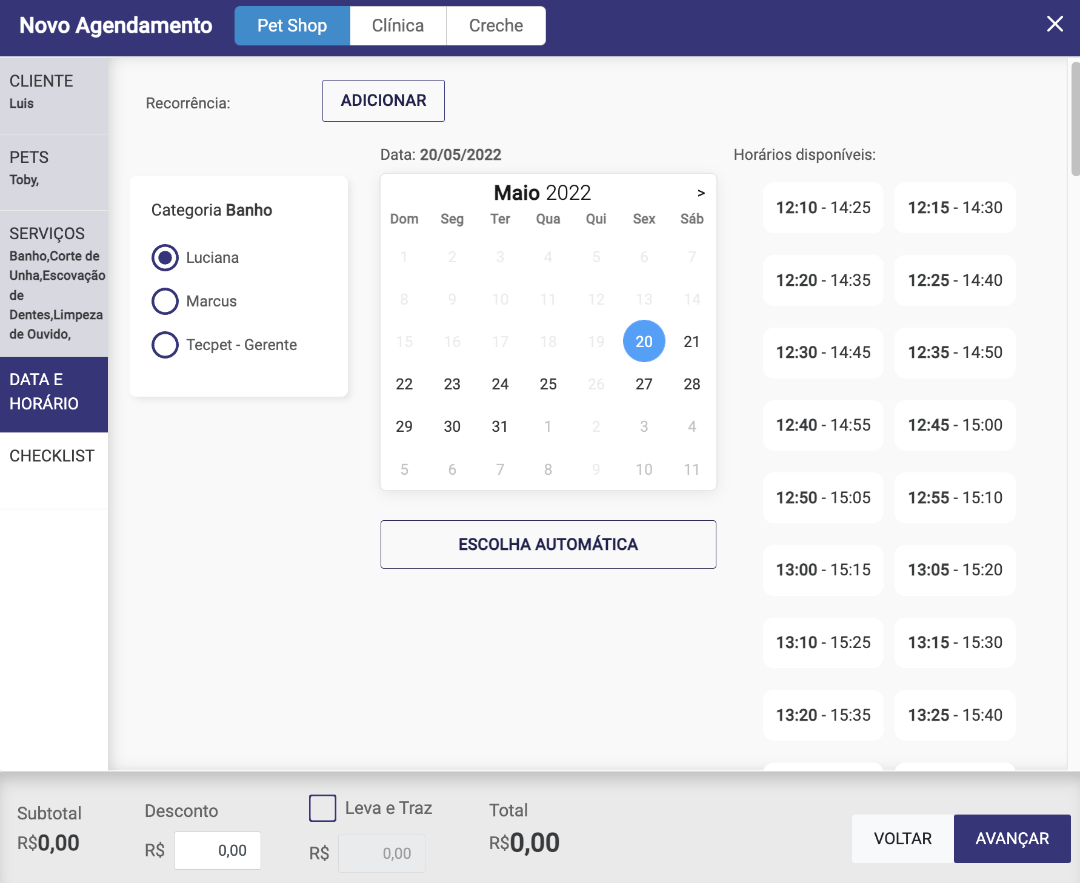This screenshot has width=1080, height=883.
Task: Select May 27 on the calendar
Action: pyautogui.click(x=644, y=384)
